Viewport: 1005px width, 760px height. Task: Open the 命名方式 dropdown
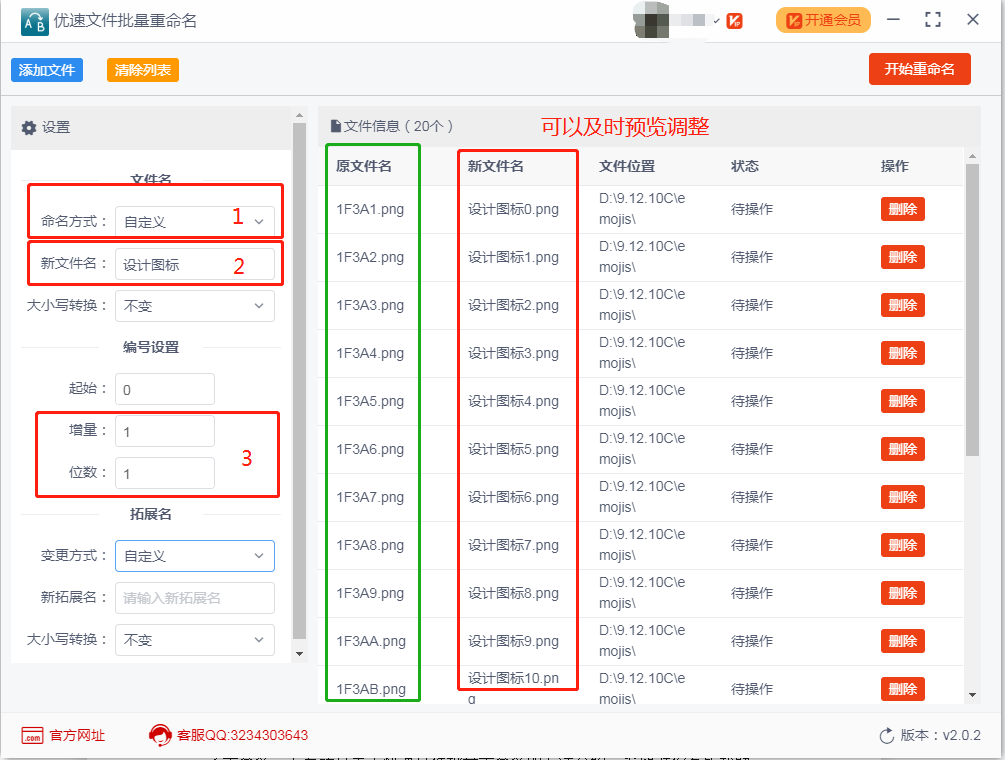(x=195, y=222)
